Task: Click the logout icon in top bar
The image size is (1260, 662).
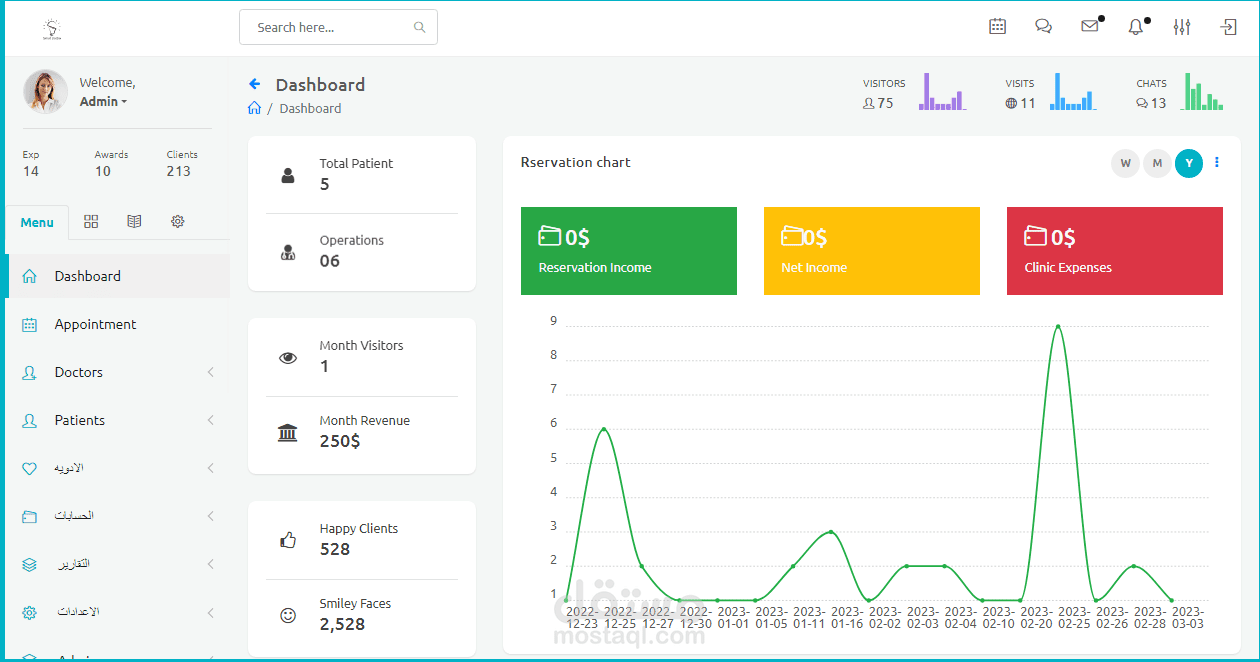Action: click(x=1229, y=27)
